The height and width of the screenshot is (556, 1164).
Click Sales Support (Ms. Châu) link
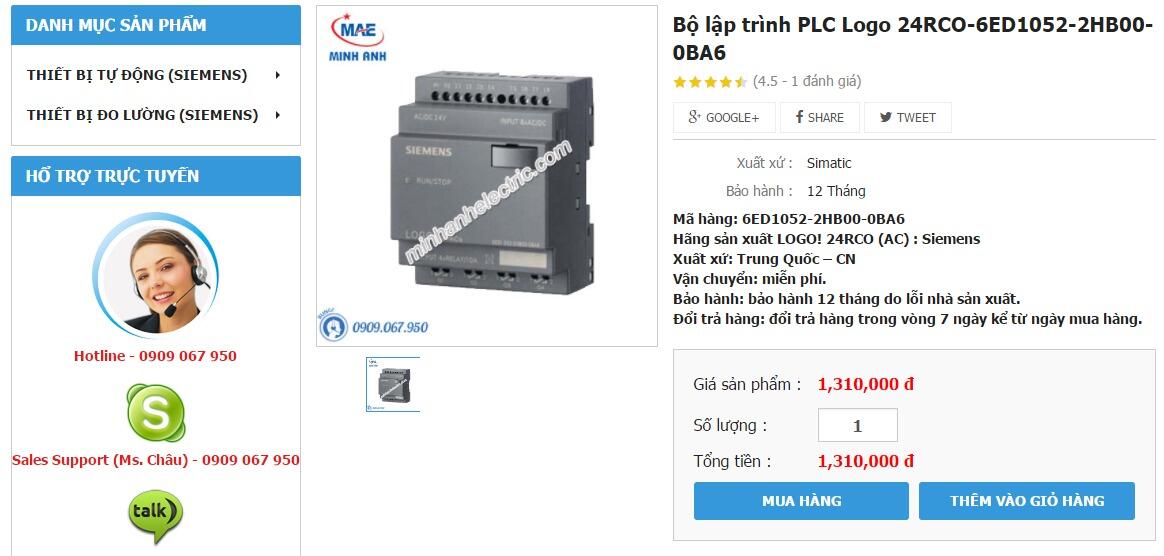[x=155, y=460]
